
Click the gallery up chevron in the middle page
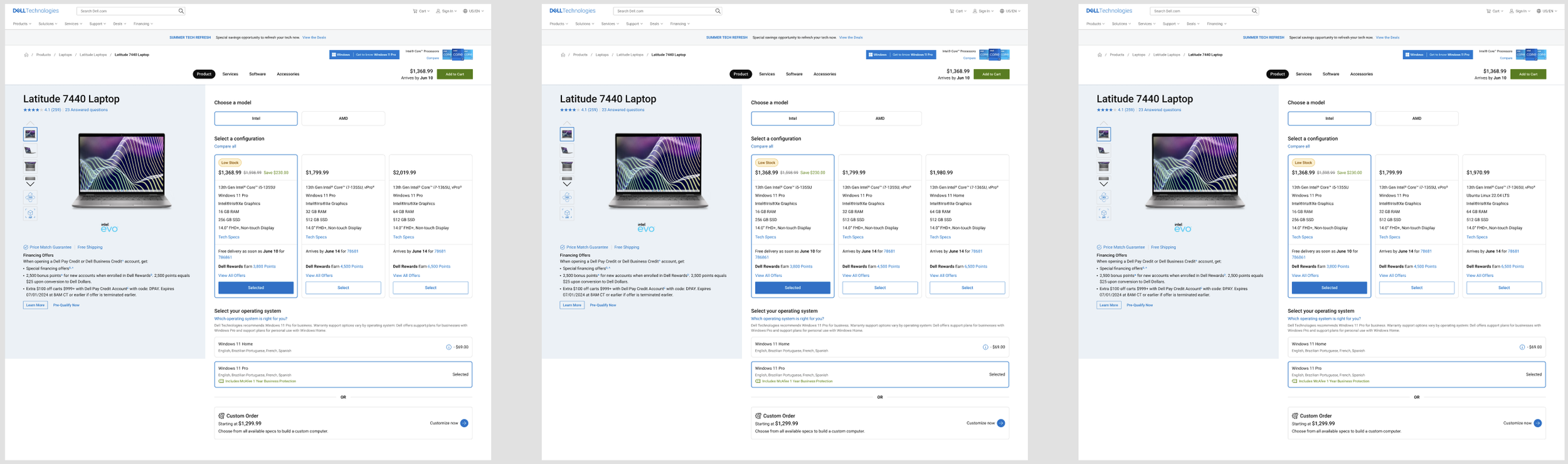pyautogui.click(x=567, y=123)
